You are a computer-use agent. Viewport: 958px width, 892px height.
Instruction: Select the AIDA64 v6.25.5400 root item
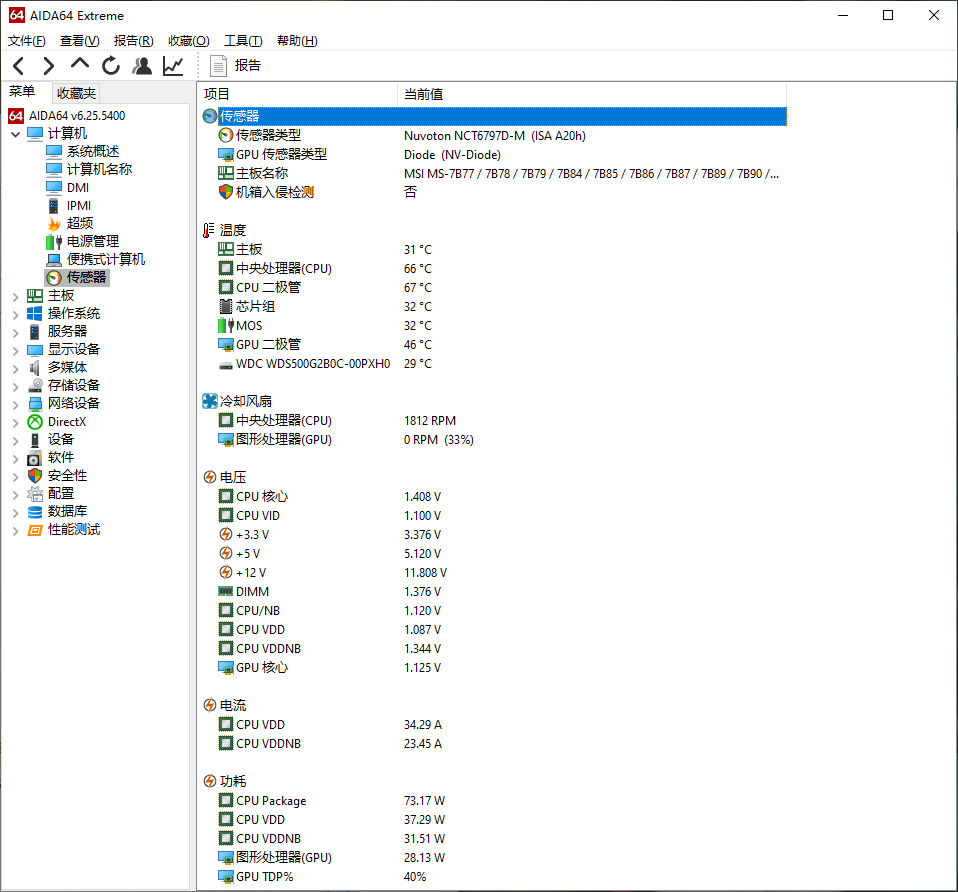click(x=67, y=115)
